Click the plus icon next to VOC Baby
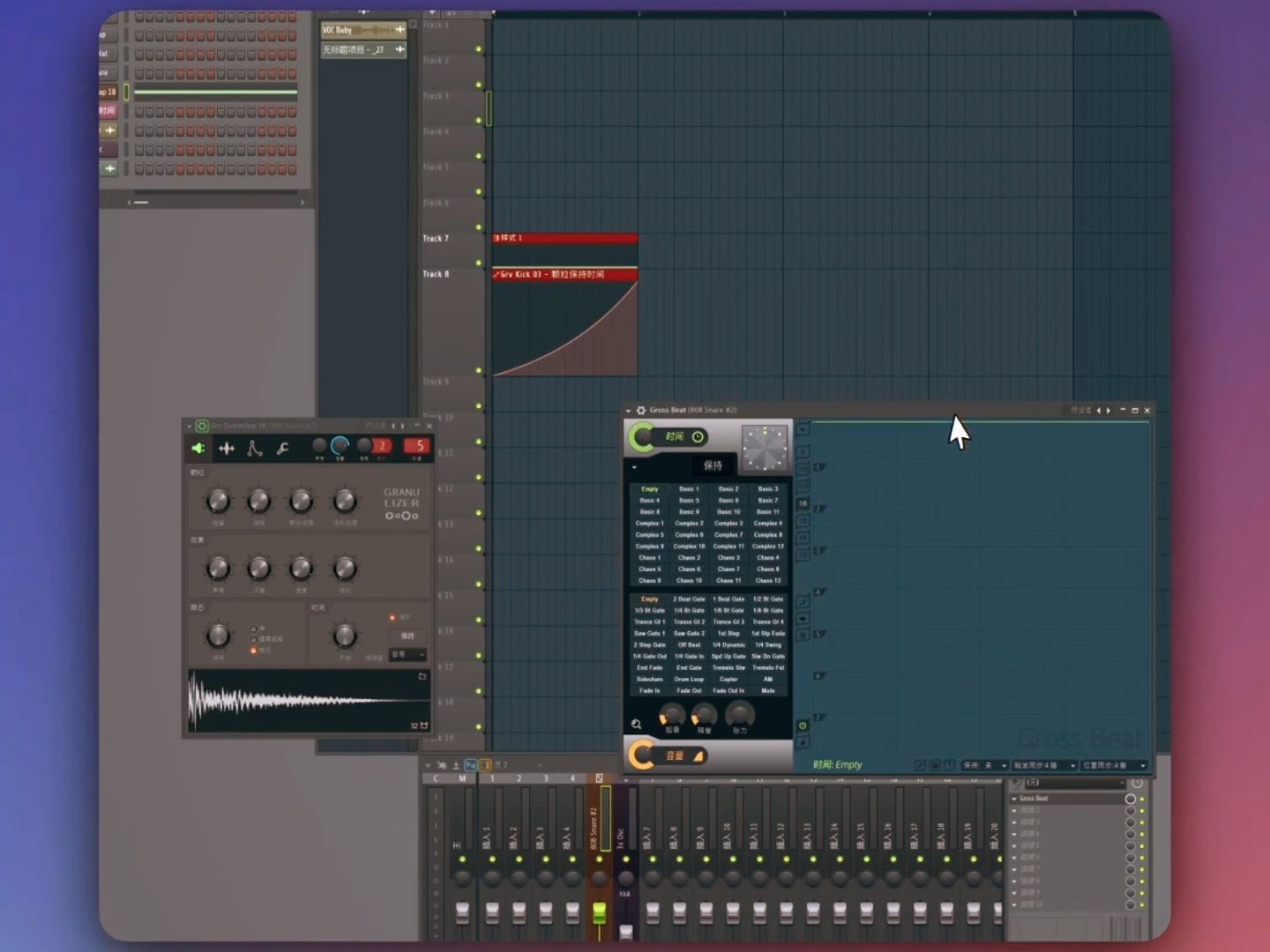The width and height of the screenshot is (1270, 952). (x=400, y=30)
